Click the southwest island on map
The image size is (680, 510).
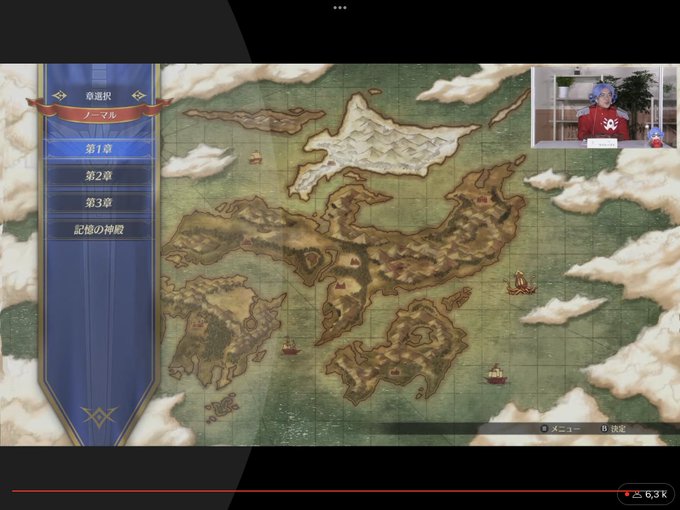click(221, 330)
